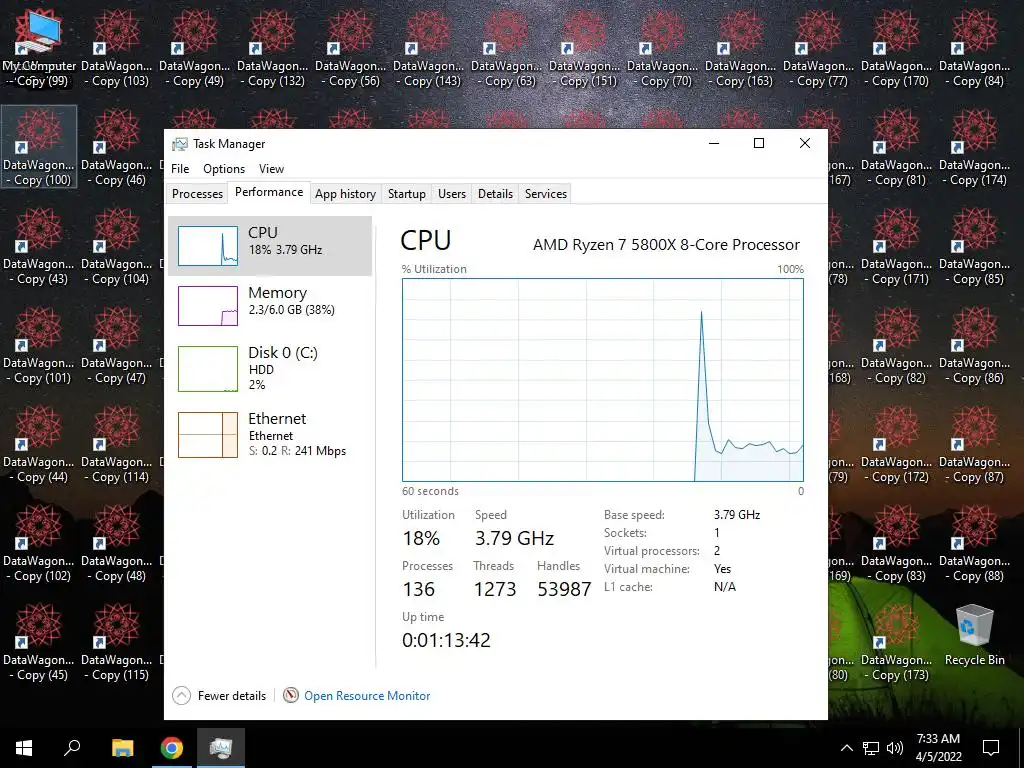This screenshot has height=768, width=1024.
Task: Select DataWagon Copy (88) desktop shortcut
Action: (974, 543)
